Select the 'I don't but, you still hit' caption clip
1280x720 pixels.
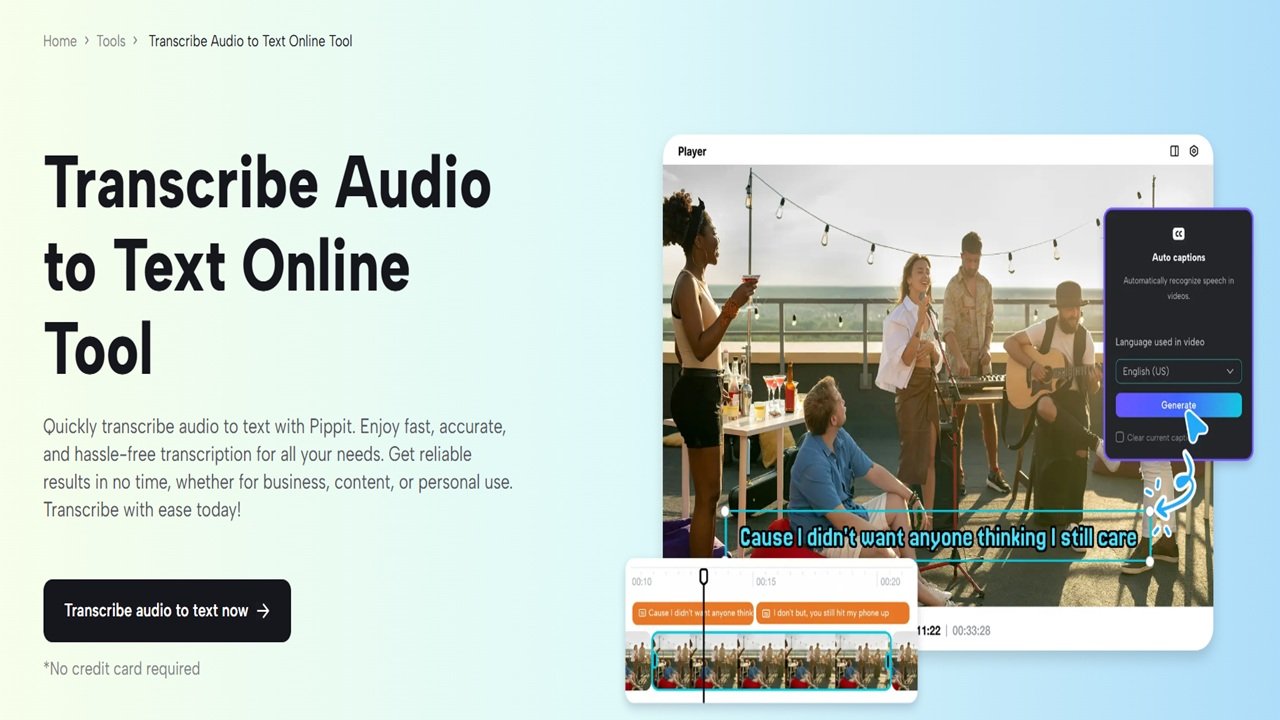click(833, 613)
